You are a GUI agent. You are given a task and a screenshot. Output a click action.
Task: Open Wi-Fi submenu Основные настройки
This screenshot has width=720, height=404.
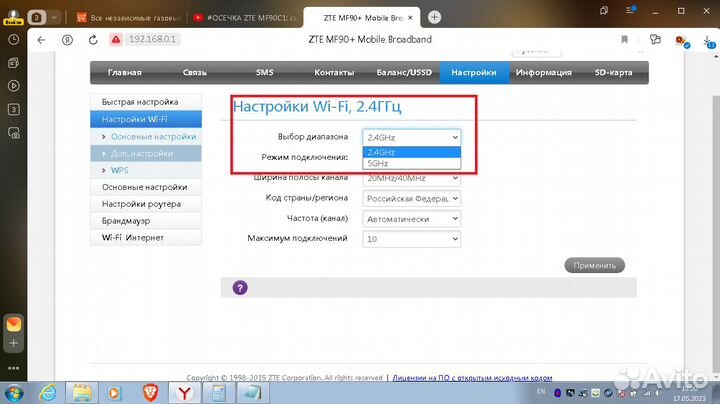pyautogui.click(x=146, y=137)
